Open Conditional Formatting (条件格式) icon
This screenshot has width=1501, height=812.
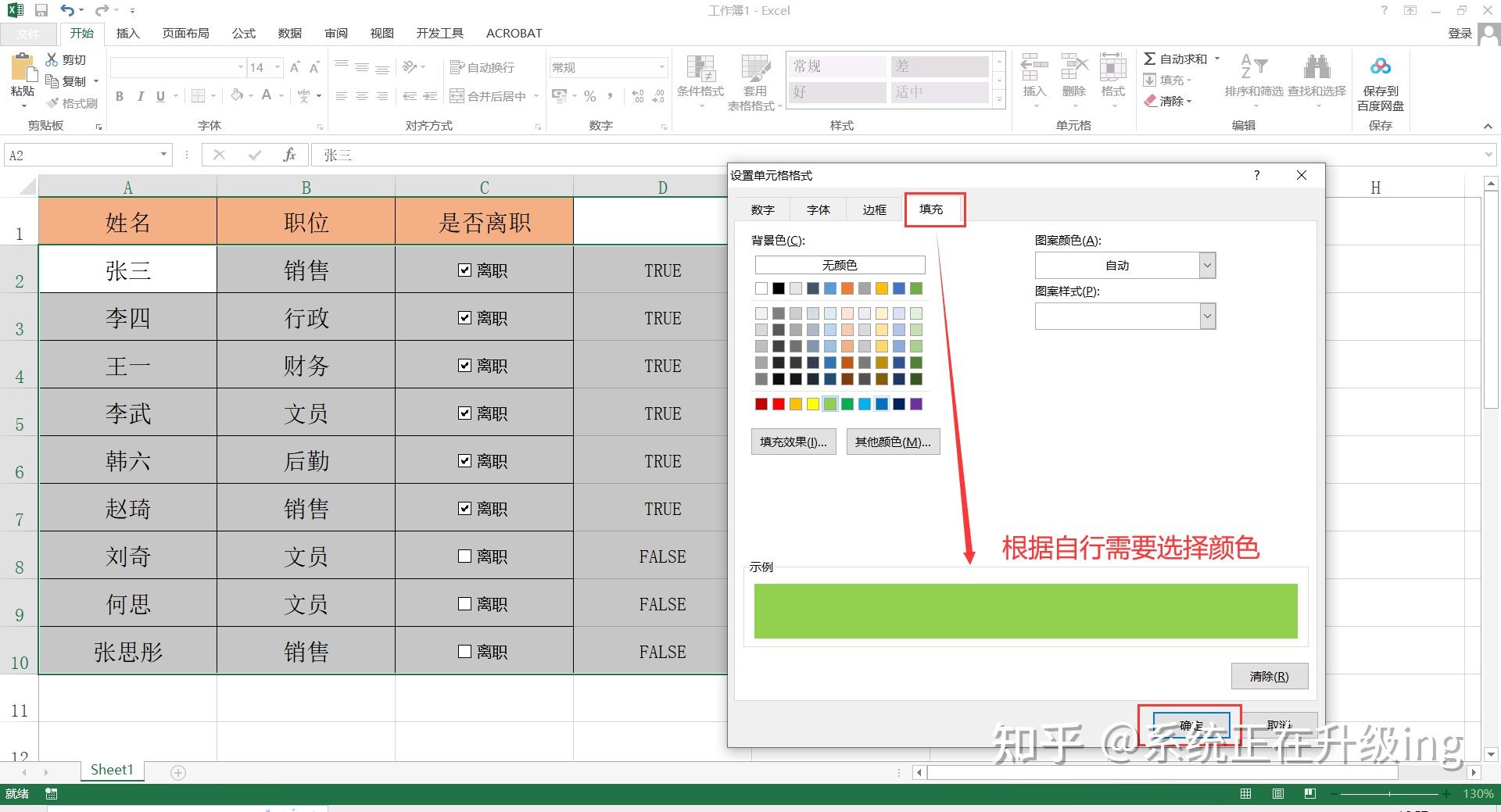pyautogui.click(x=700, y=69)
